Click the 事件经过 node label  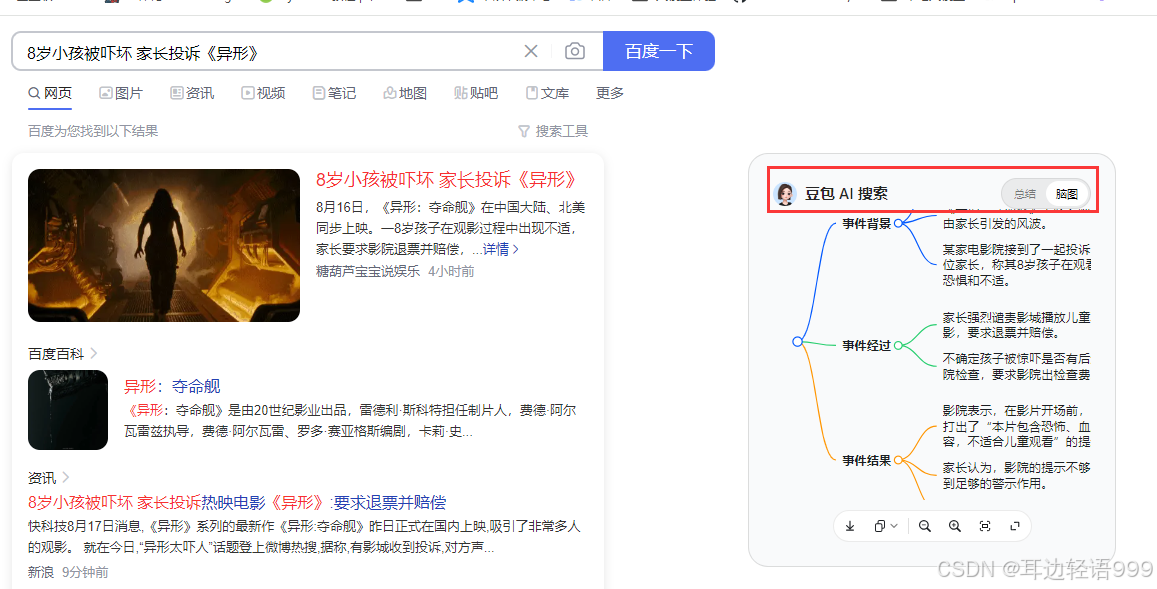tap(867, 345)
